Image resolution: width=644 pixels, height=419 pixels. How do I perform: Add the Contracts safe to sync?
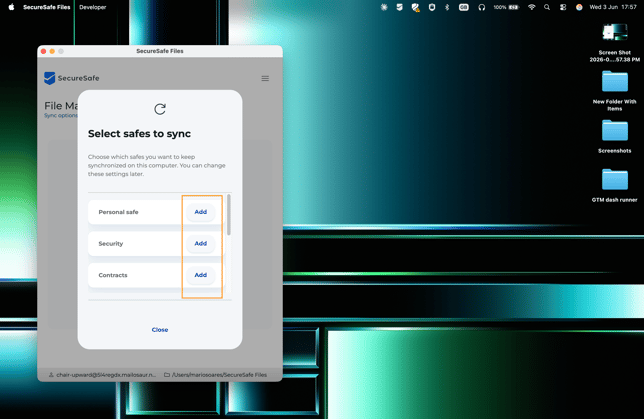pyautogui.click(x=200, y=275)
